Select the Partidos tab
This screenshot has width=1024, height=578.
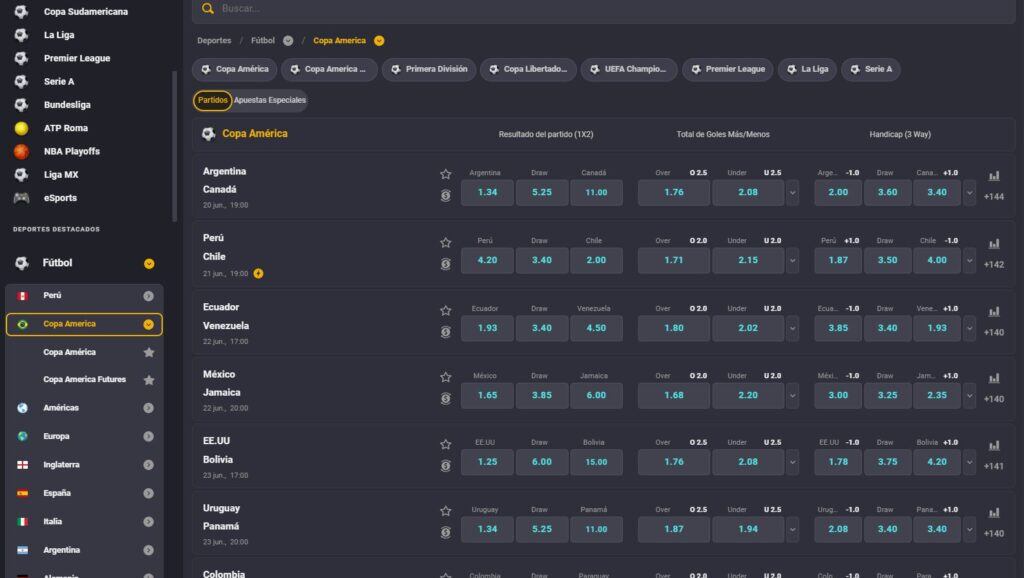coord(215,101)
